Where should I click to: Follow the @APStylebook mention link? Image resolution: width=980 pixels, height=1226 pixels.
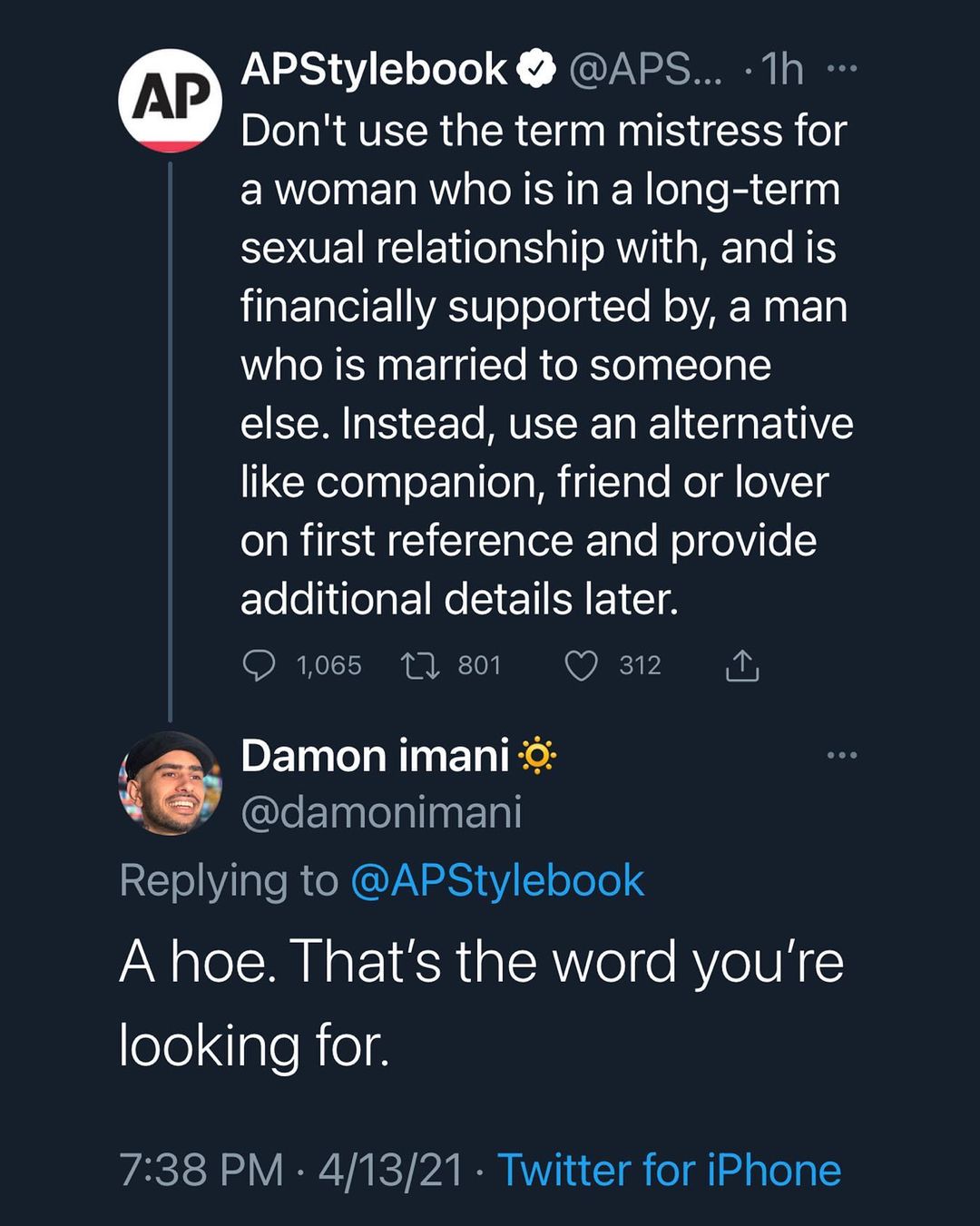497,880
